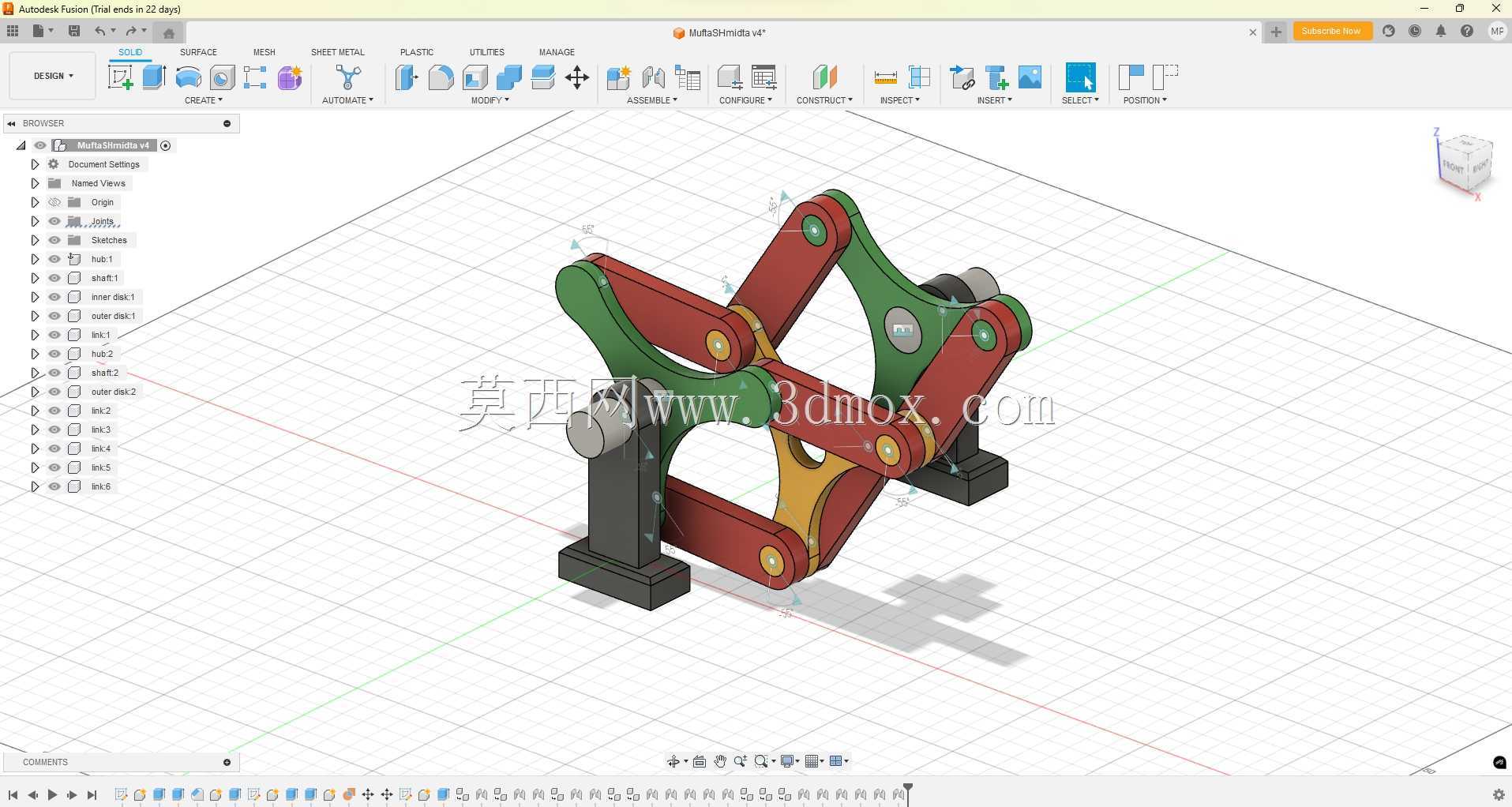The image size is (1512, 807).
Task: Select the Measure tool
Action: (886, 77)
